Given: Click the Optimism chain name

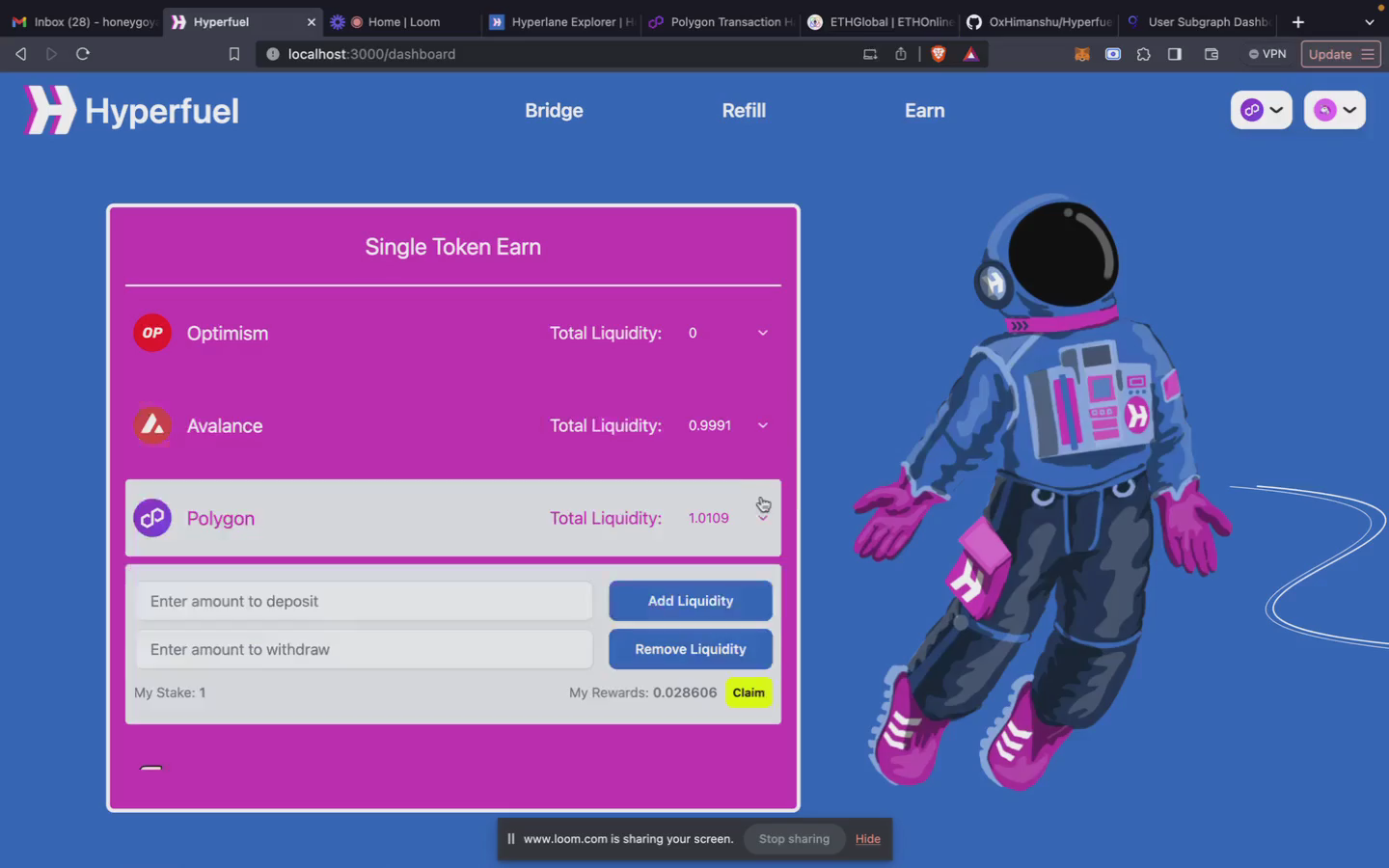Looking at the screenshot, I should click(228, 333).
